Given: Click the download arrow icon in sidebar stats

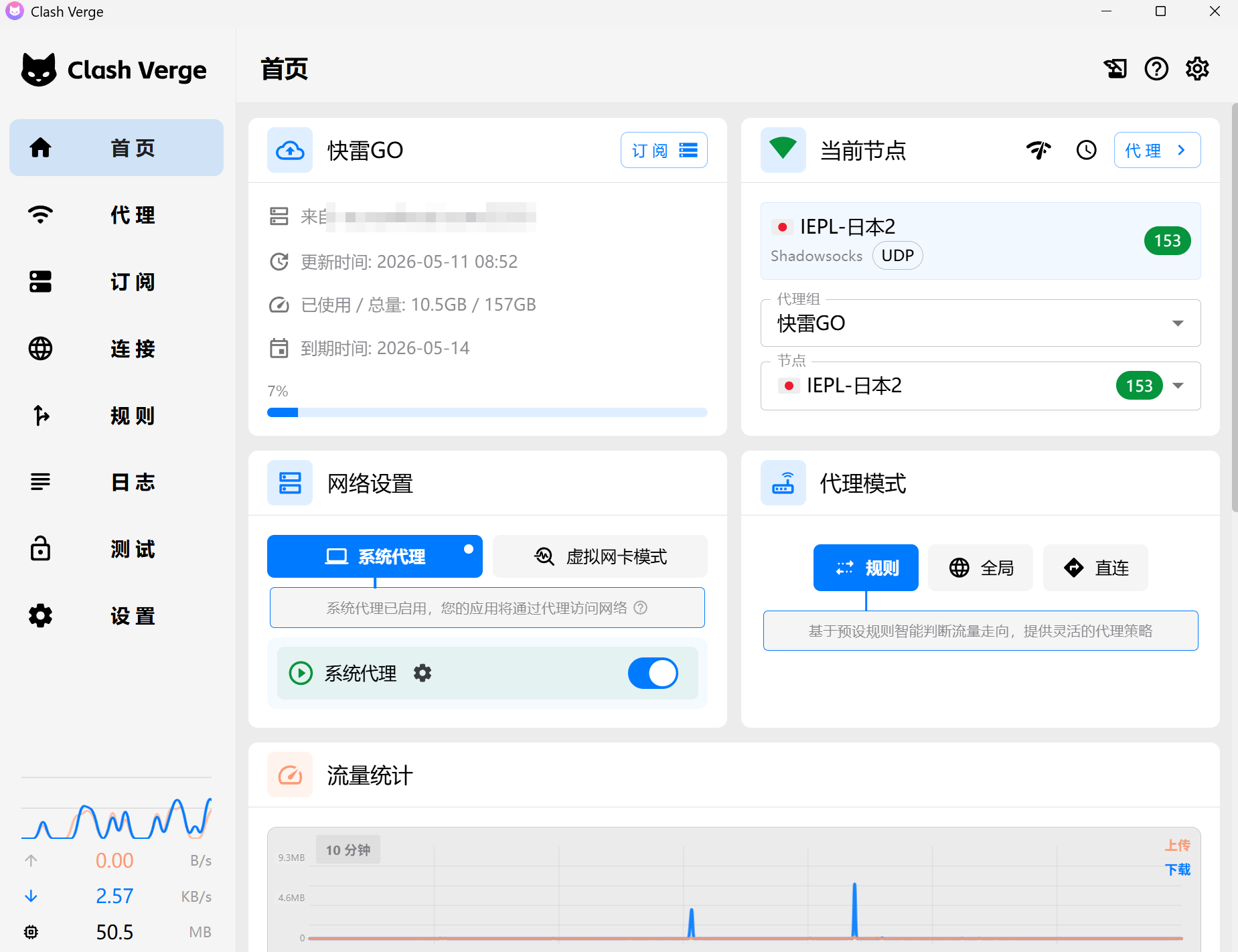Looking at the screenshot, I should 31,896.
